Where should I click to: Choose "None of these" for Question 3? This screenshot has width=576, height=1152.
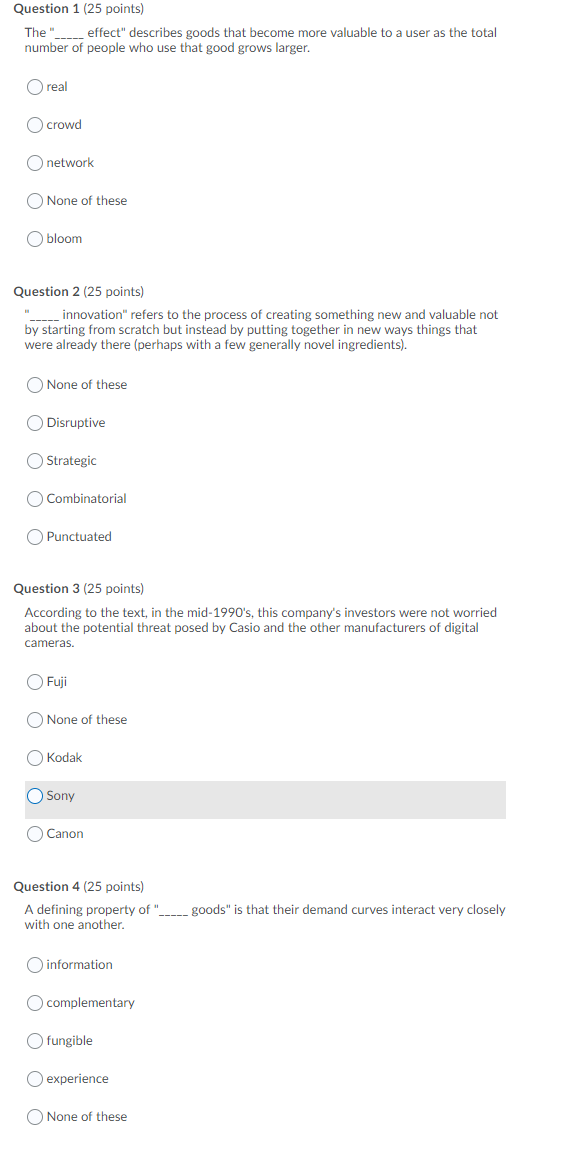pyautogui.click(x=34, y=719)
